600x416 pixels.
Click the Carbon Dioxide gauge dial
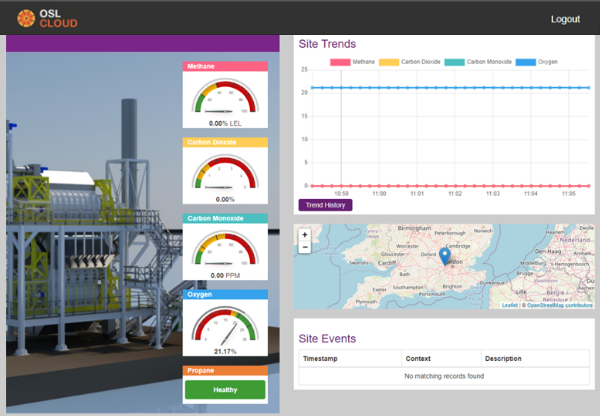(225, 173)
